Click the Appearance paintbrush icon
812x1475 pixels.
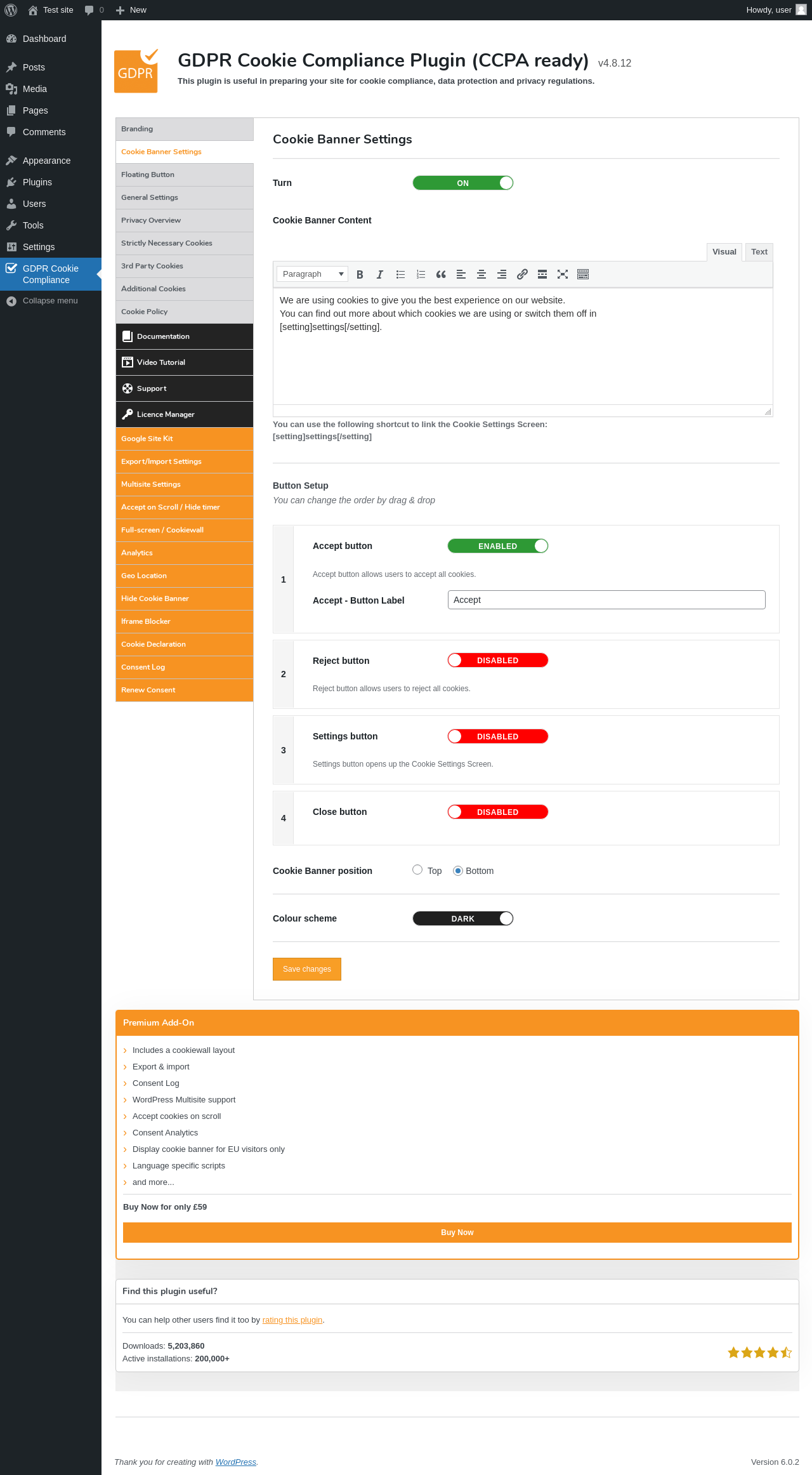click(11, 161)
